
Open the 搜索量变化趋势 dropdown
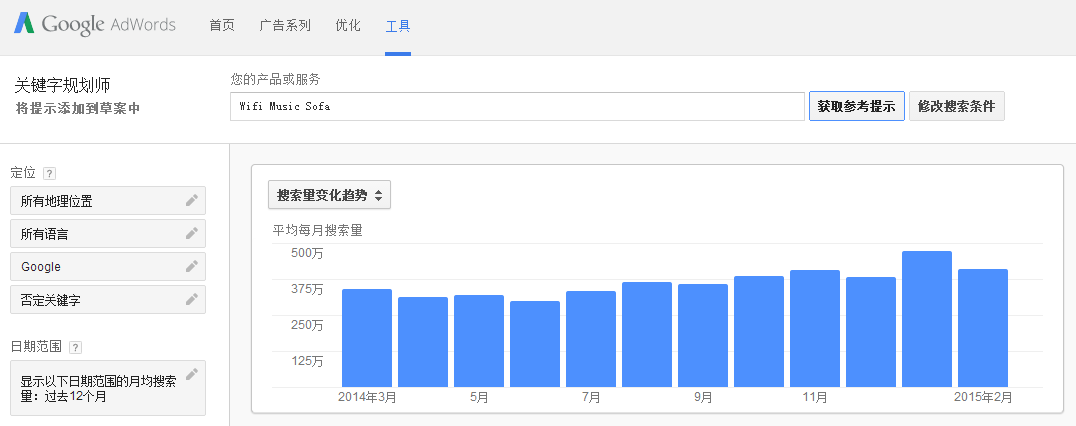pyautogui.click(x=329, y=195)
